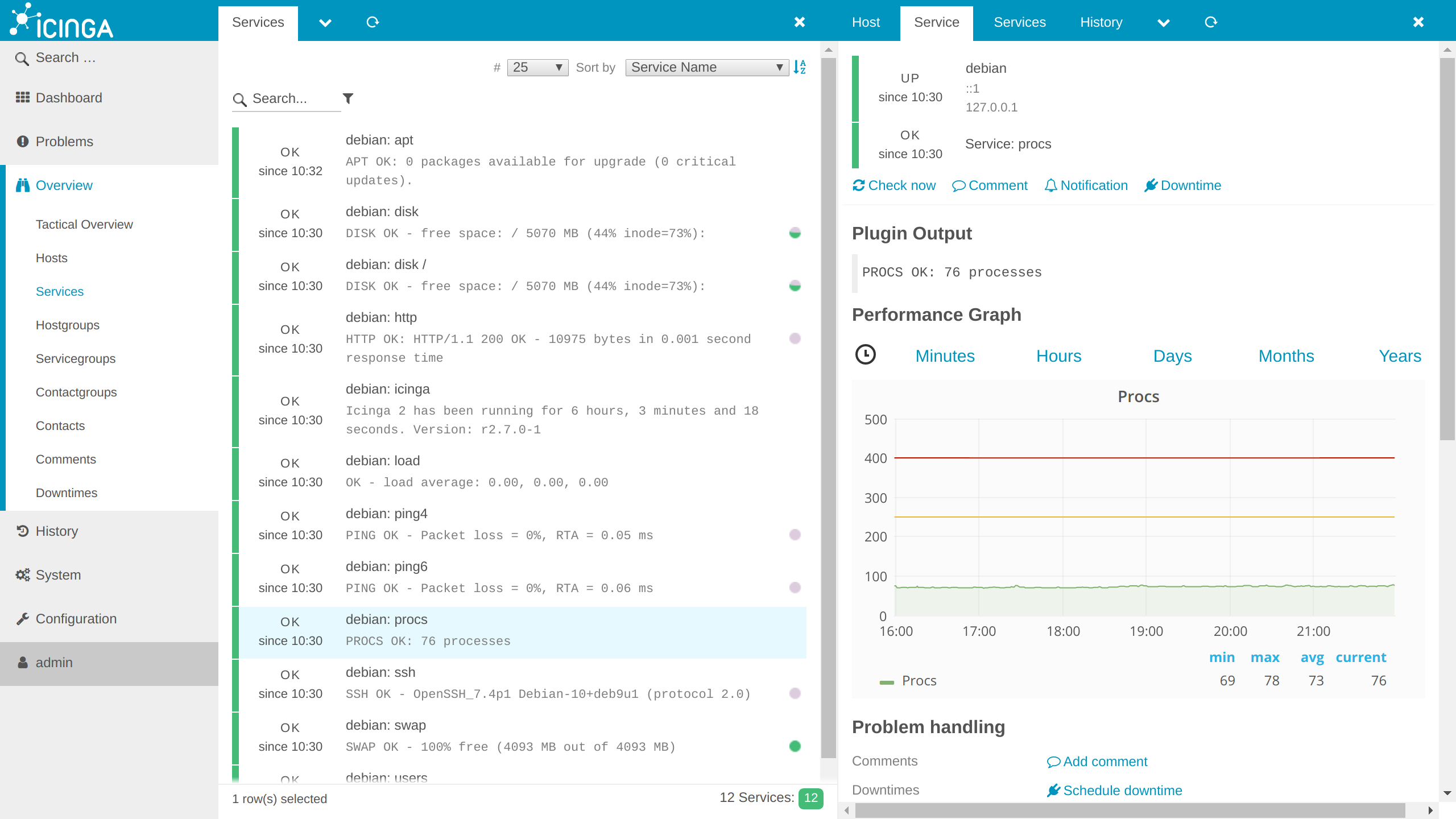Open the rows-per-page 25 dropdown
The image size is (1456, 819).
(537, 67)
